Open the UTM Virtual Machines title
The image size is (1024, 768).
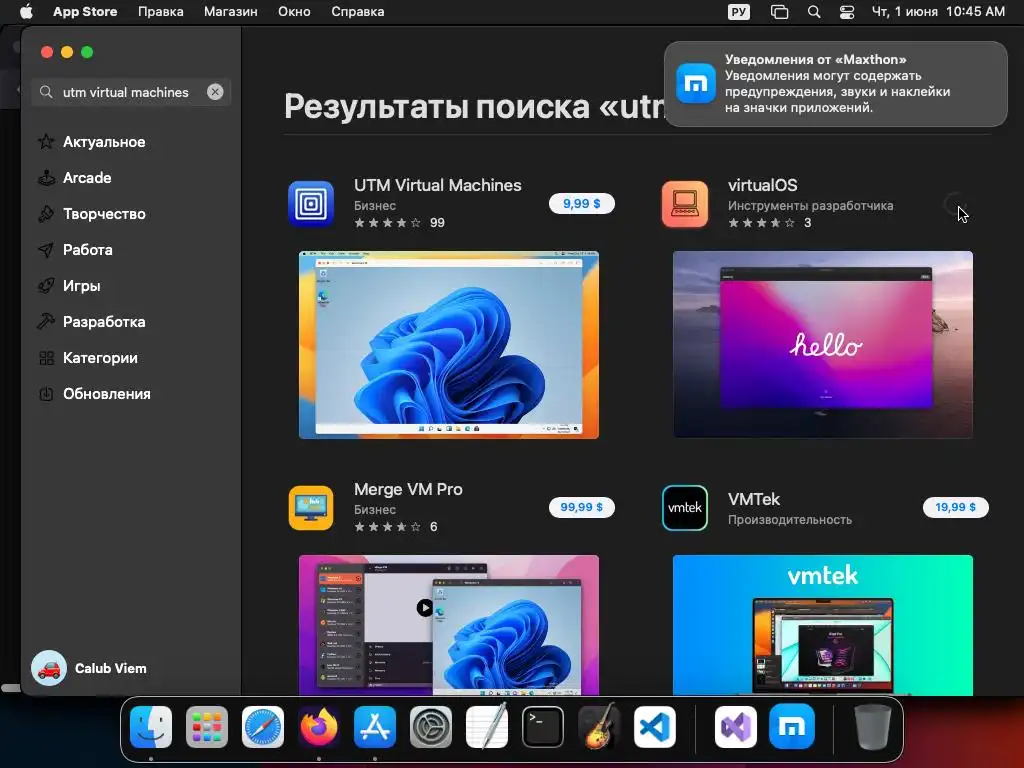[x=438, y=185]
